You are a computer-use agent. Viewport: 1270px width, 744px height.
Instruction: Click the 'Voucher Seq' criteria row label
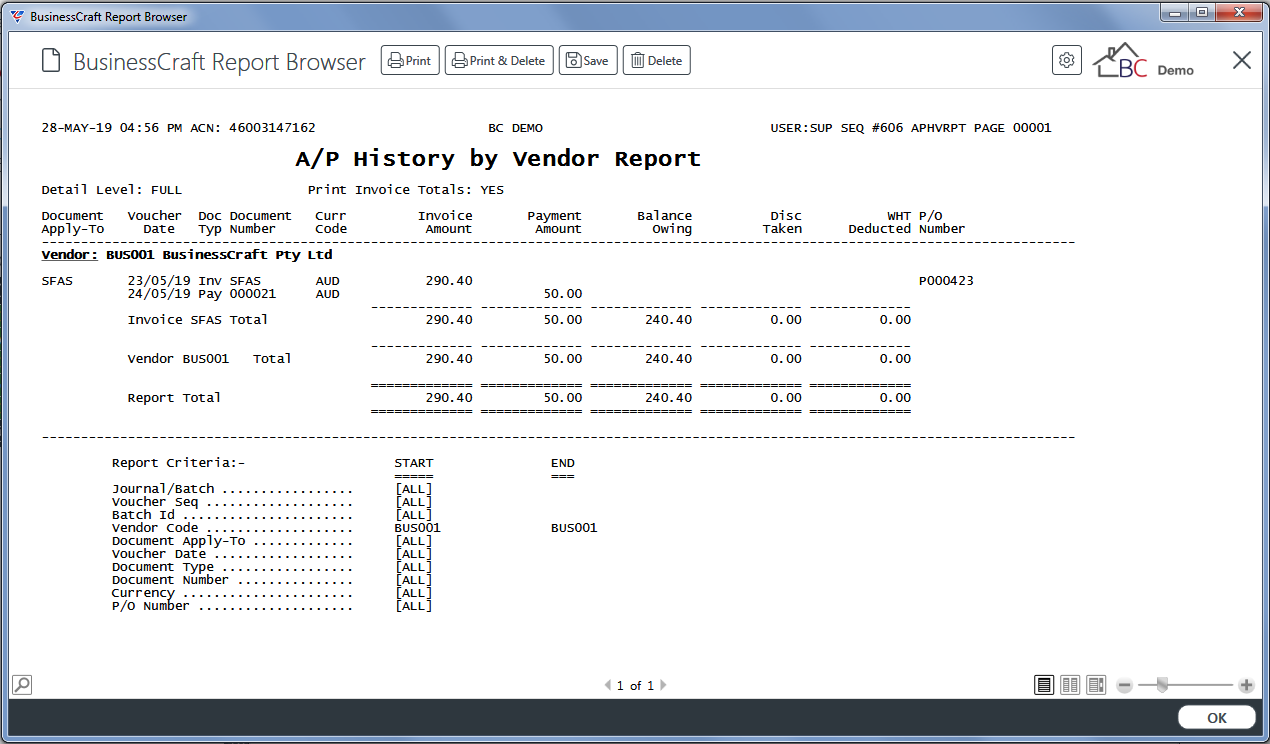coord(155,502)
